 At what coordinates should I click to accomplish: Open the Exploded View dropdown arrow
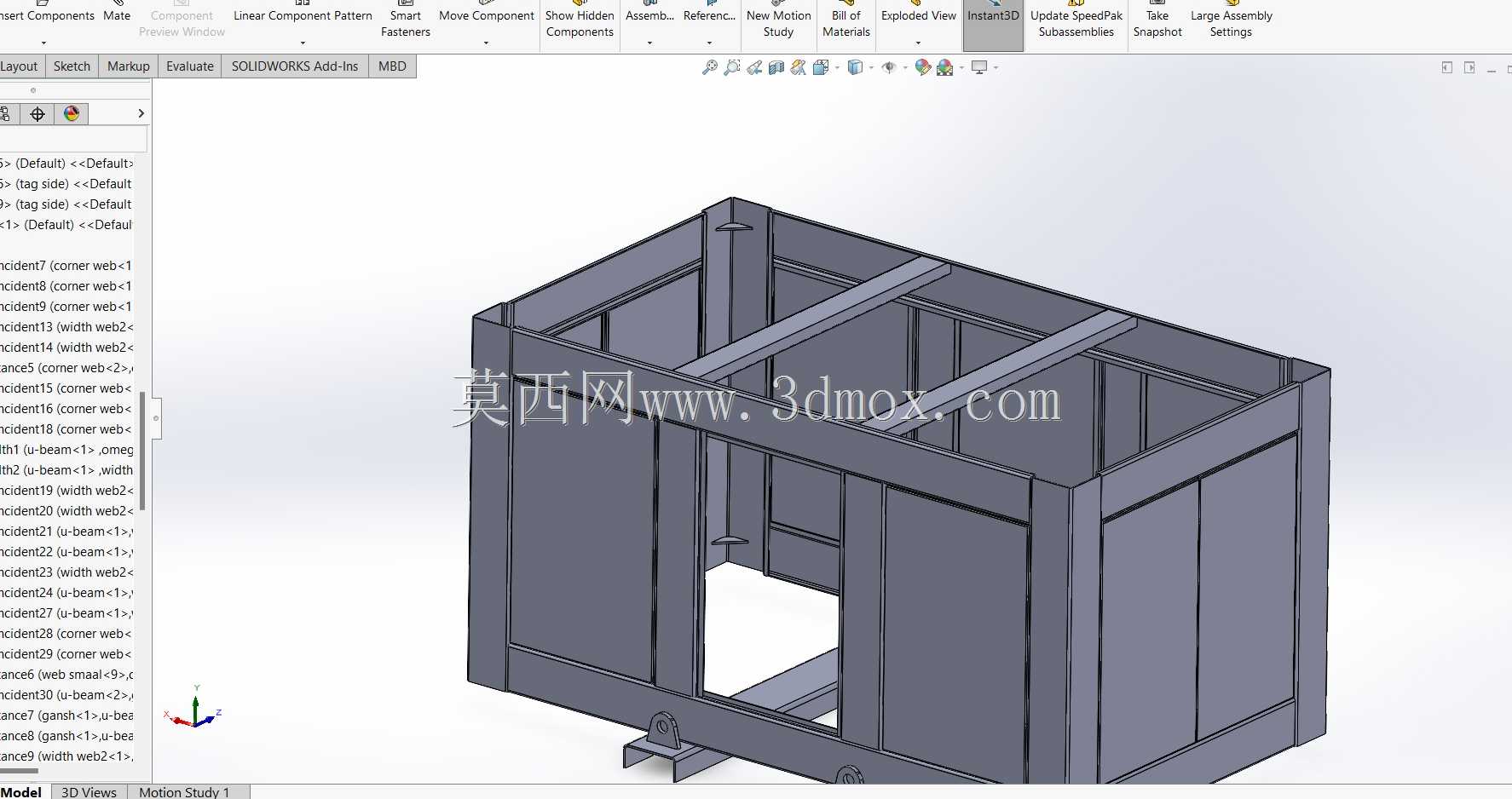pos(918,43)
